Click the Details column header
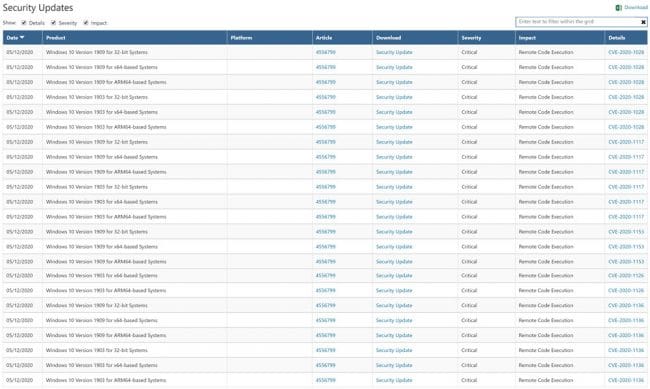 tap(617, 38)
